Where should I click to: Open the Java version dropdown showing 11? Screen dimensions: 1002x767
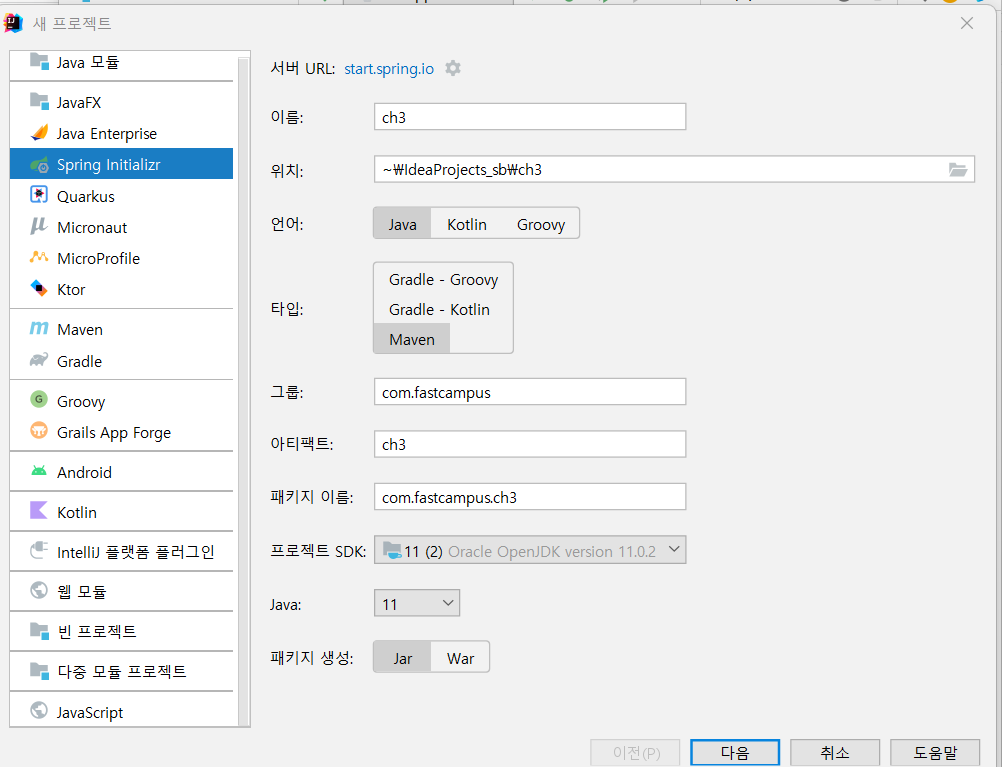click(417, 603)
